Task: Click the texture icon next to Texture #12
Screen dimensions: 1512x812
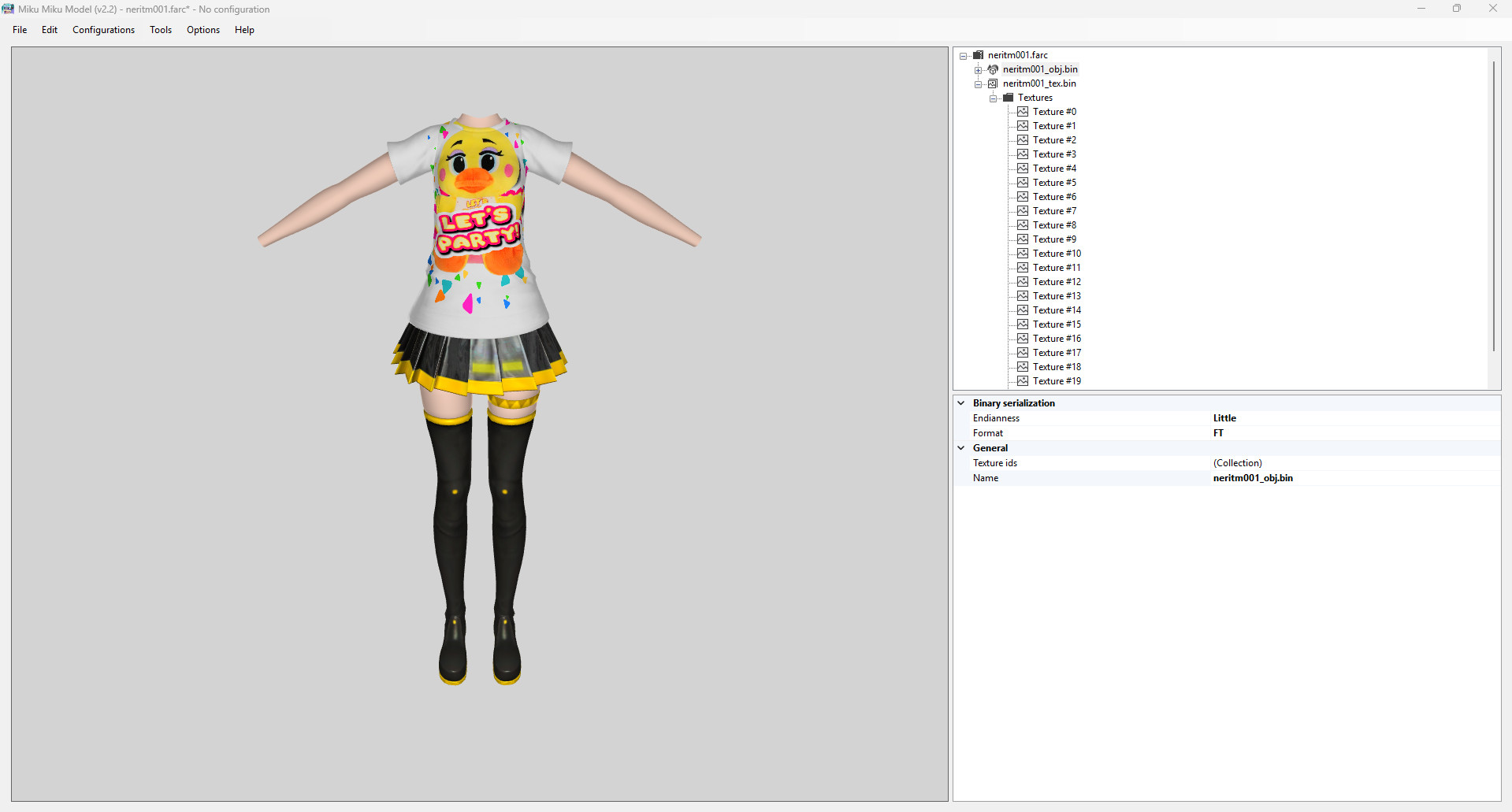Action: click(x=1022, y=281)
